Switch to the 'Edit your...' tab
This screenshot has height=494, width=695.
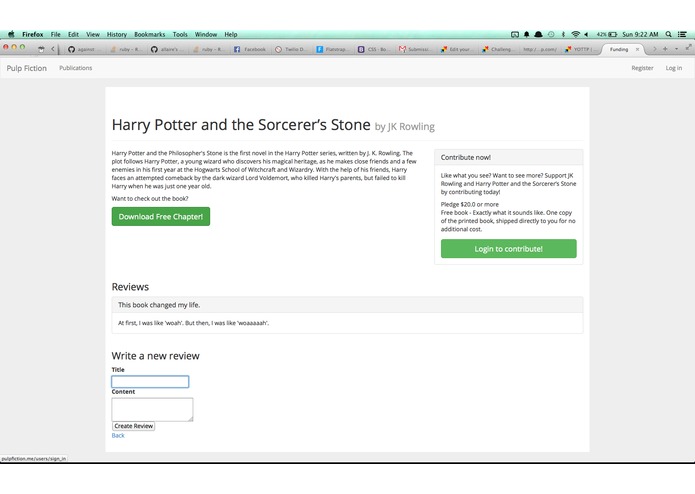(456, 49)
